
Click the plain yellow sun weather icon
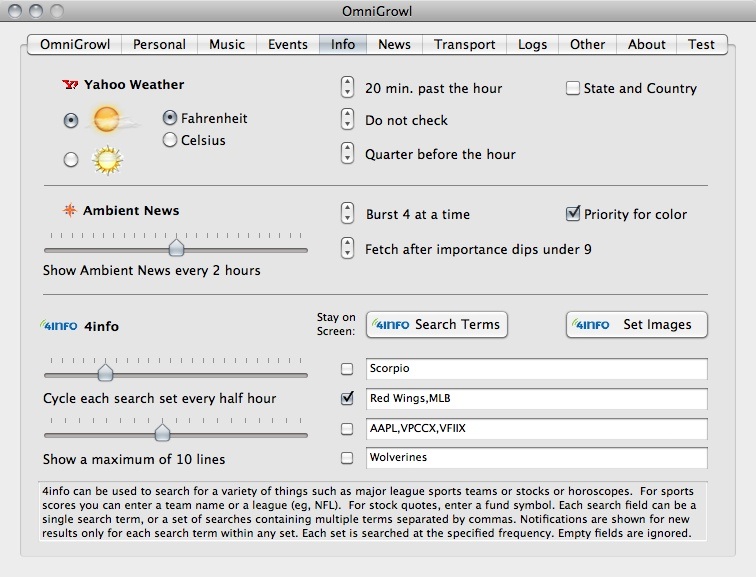coord(106,159)
